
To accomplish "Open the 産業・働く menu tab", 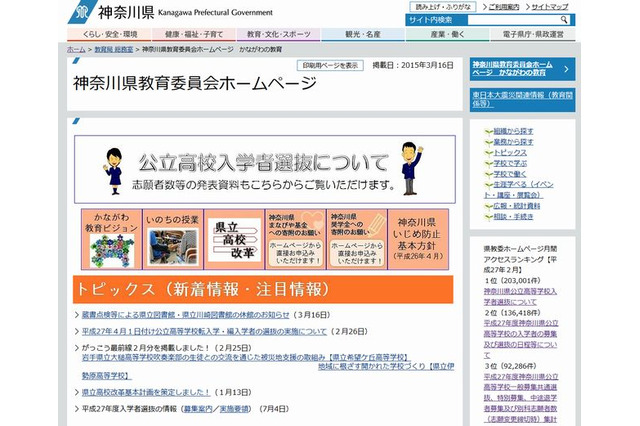I will click(x=448, y=34).
